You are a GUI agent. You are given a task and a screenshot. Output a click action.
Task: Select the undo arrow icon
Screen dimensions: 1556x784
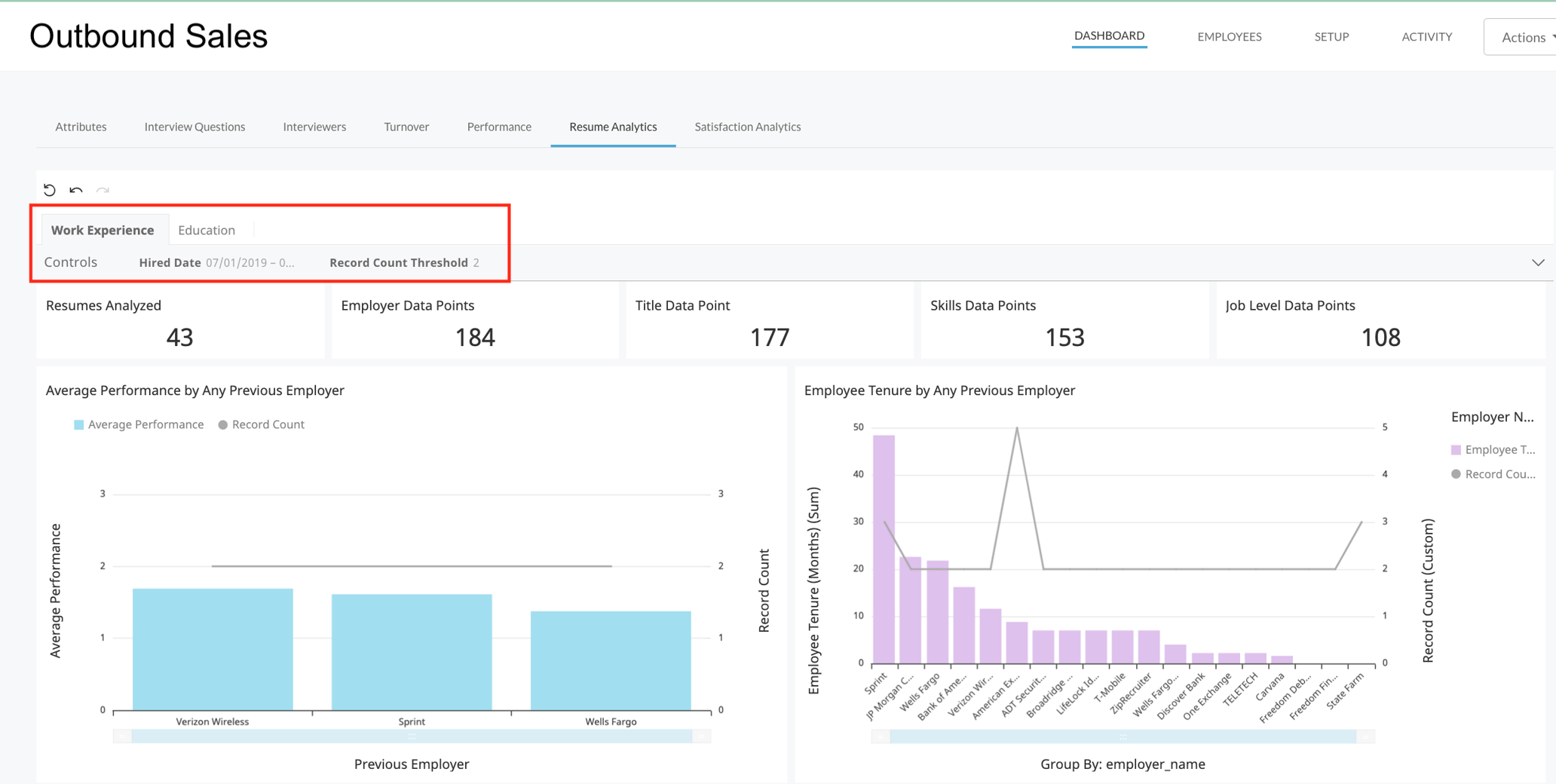pos(75,191)
